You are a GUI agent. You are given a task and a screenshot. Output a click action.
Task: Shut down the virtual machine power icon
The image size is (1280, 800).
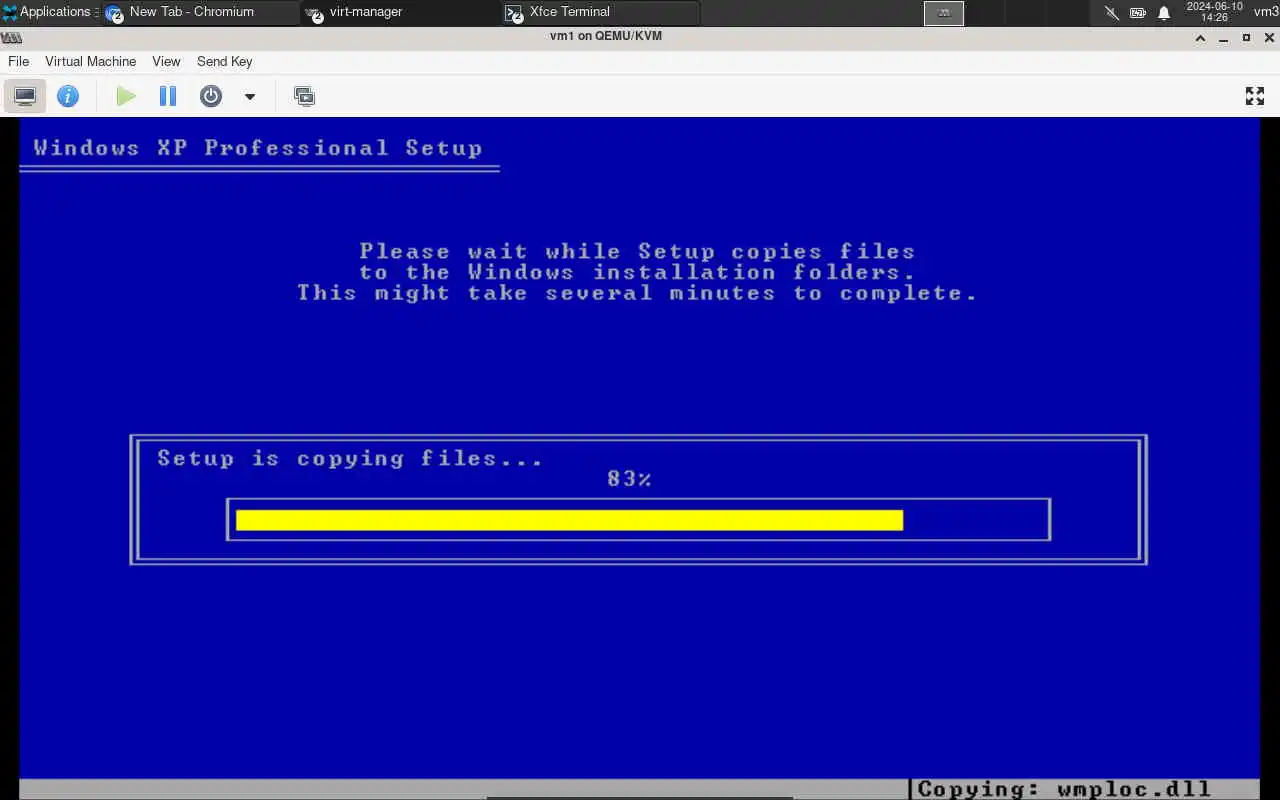point(210,96)
